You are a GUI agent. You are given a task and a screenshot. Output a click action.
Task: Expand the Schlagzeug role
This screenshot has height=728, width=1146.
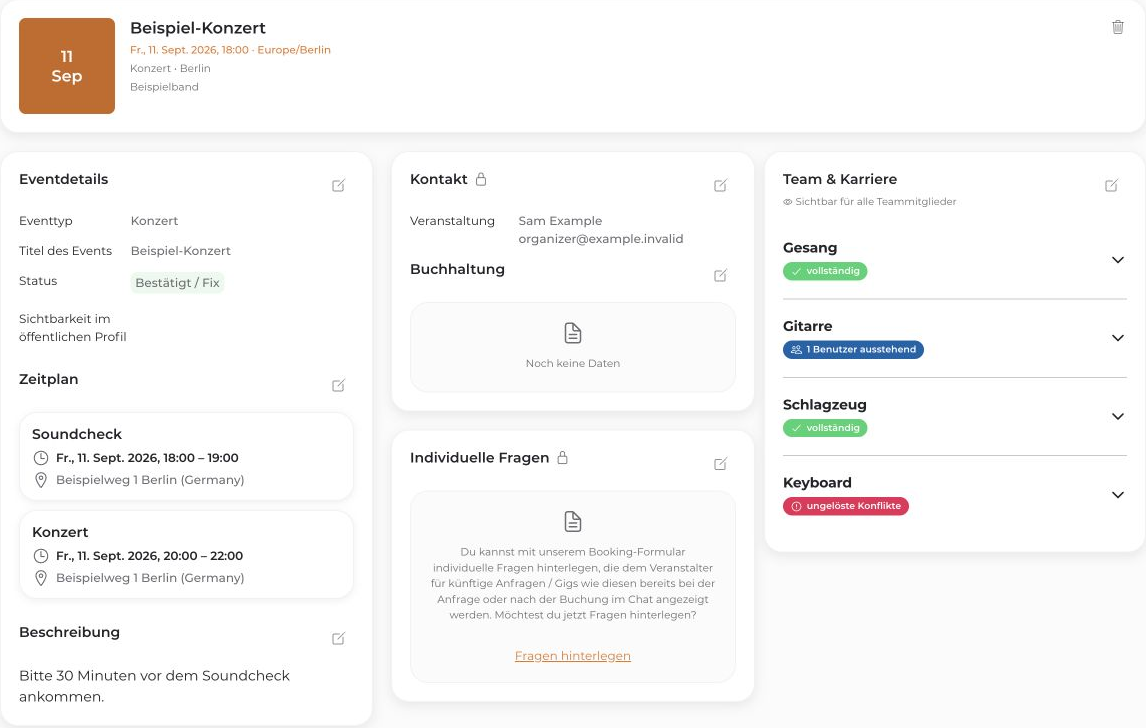coord(1117,417)
